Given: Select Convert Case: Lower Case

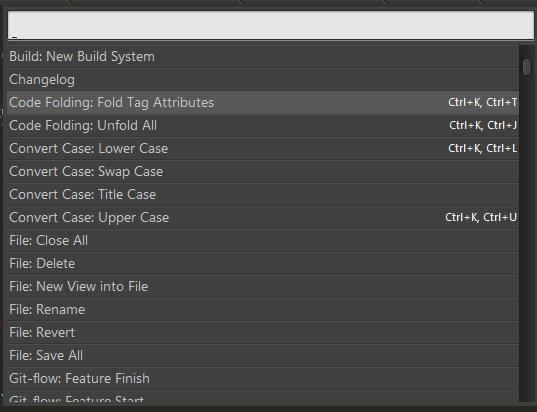Looking at the screenshot, I should pyautogui.click(x=263, y=148).
